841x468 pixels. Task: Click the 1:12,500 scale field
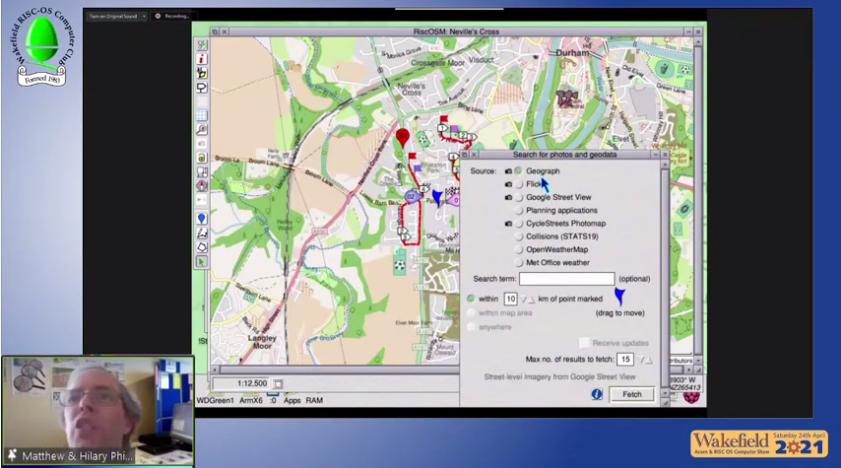(242, 384)
